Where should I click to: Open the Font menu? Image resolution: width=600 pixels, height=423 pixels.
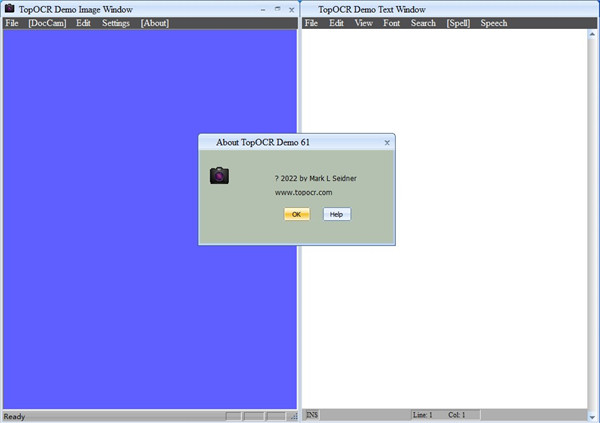[x=391, y=23]
